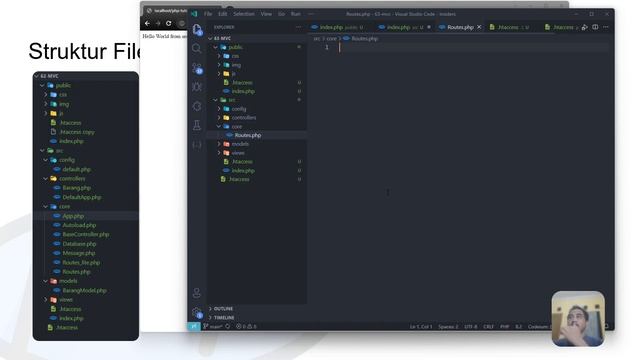Open the Extensions view
This screenshot has height=360, width=640.
197,106
